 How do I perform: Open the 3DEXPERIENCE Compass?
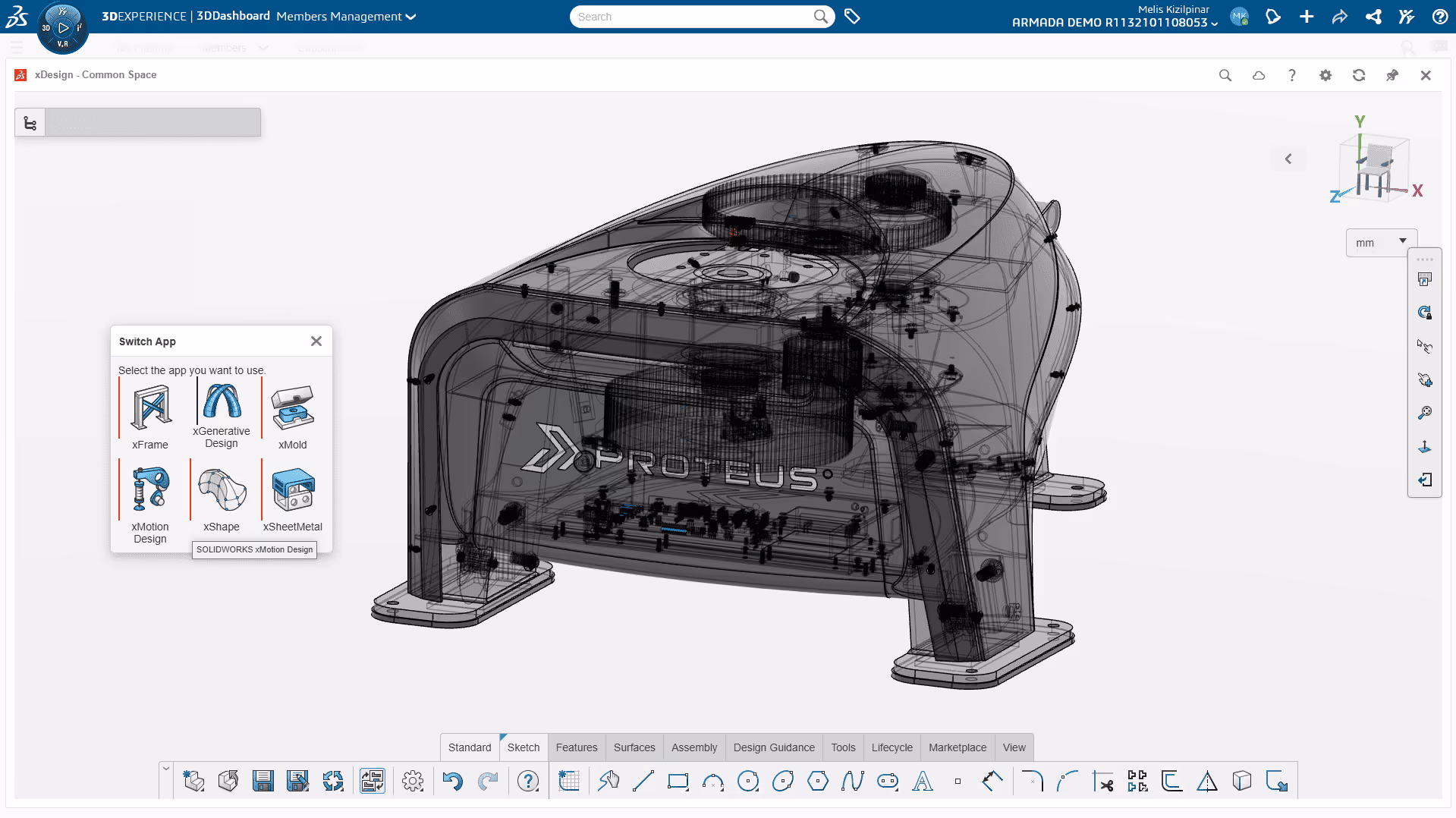pos(63,28)
